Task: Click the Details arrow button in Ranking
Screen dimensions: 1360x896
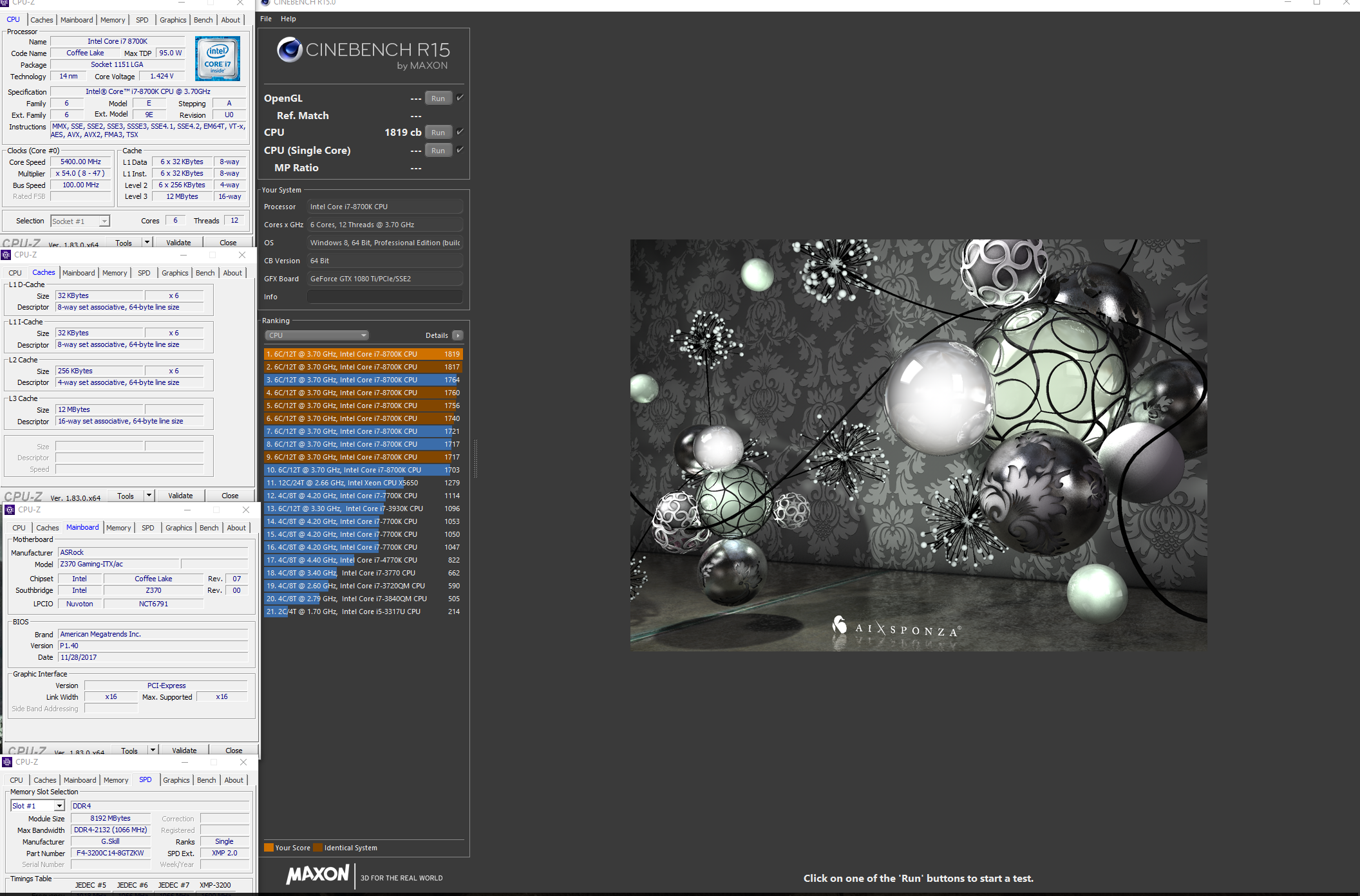Action: click(x=458, y=335)
